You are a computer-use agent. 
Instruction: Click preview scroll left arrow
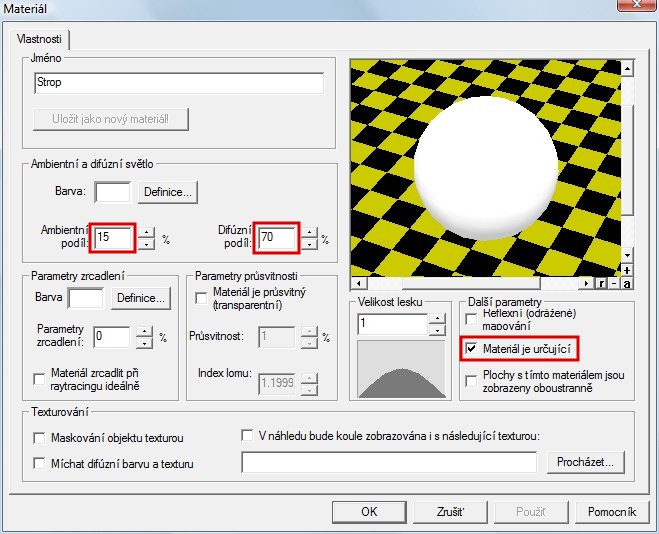click(x=358, y=284)
